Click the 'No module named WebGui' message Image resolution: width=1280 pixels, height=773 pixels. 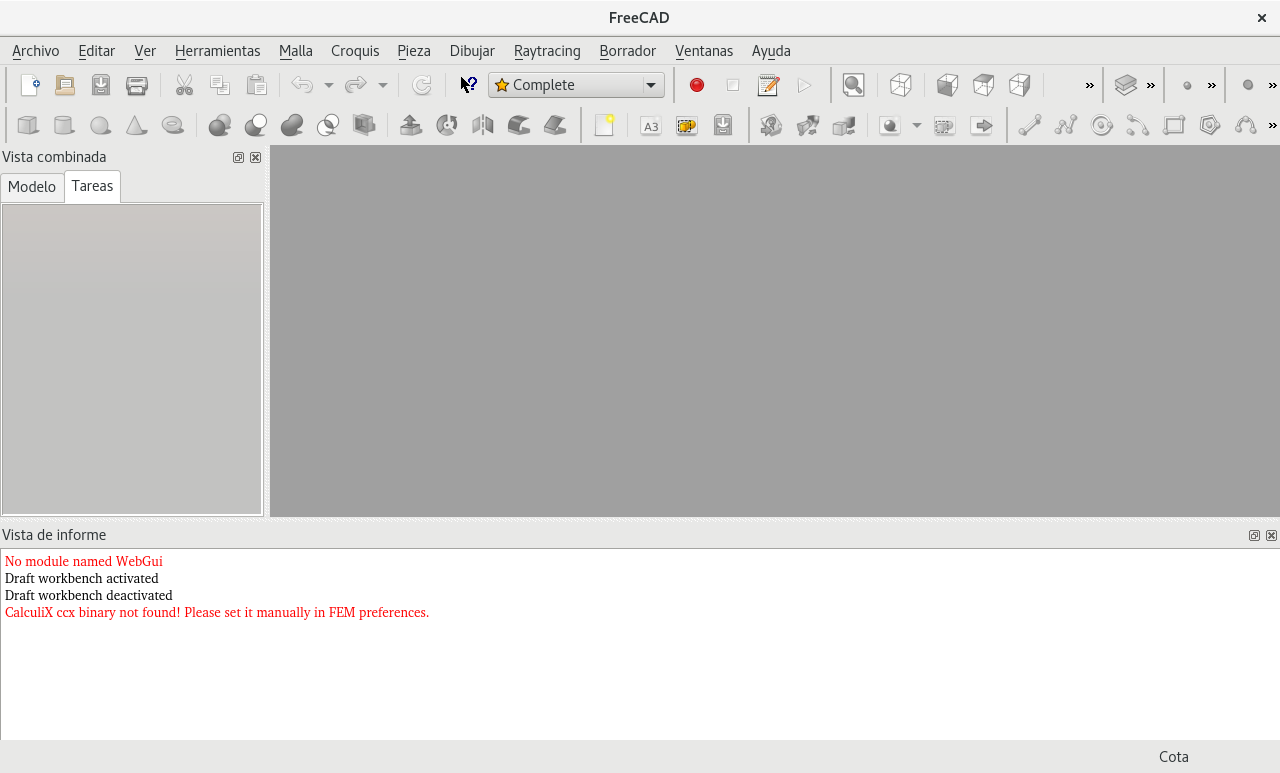tap(84, 562)
